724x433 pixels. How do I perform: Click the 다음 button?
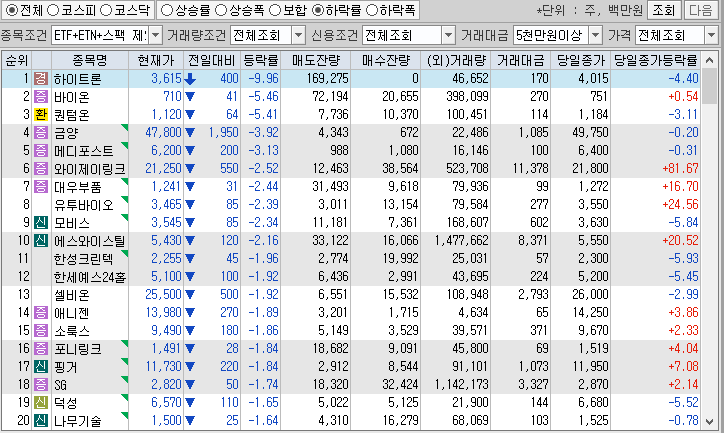click(x=701, y=10)
